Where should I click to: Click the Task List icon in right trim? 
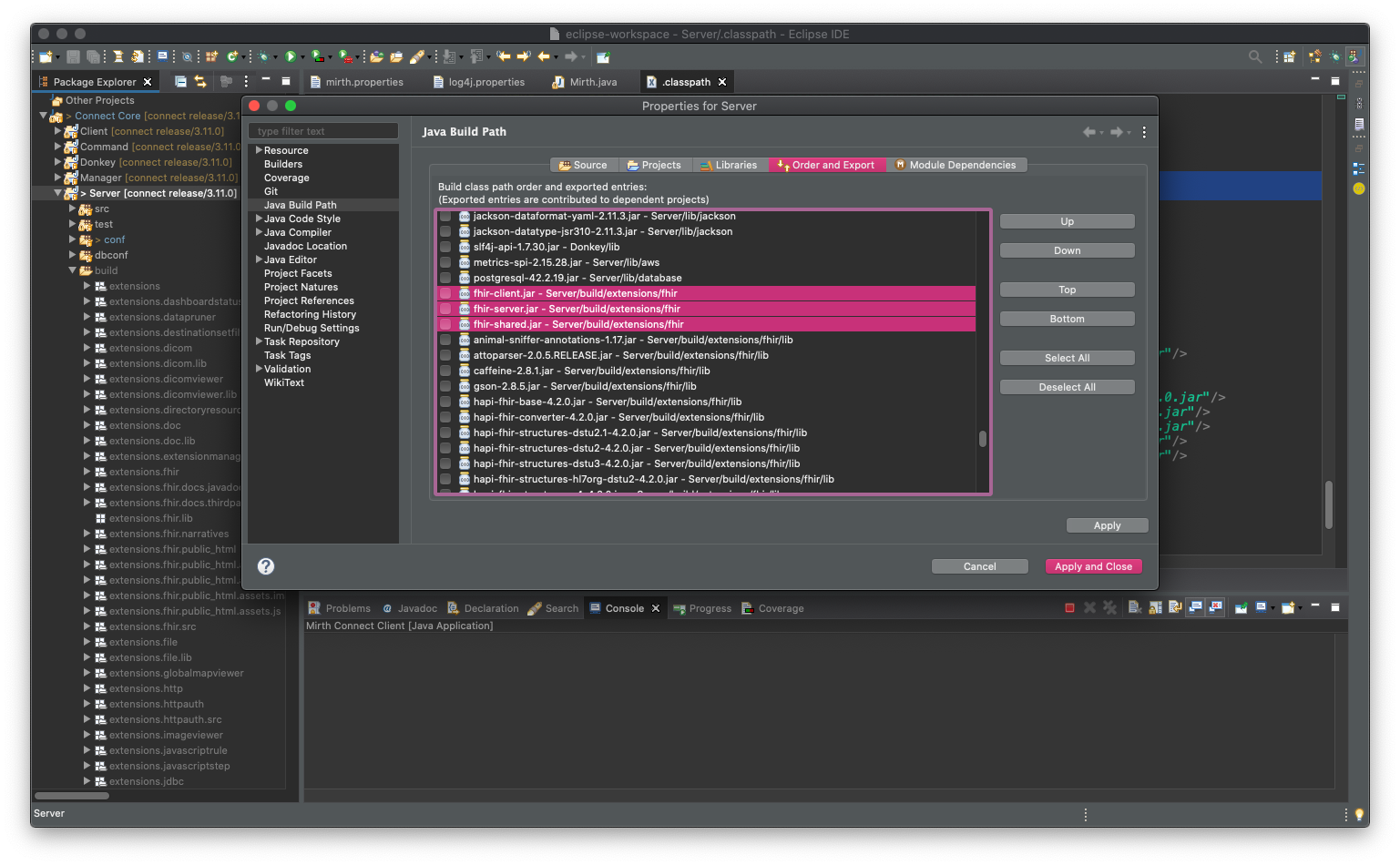[x=1359, y=124]
